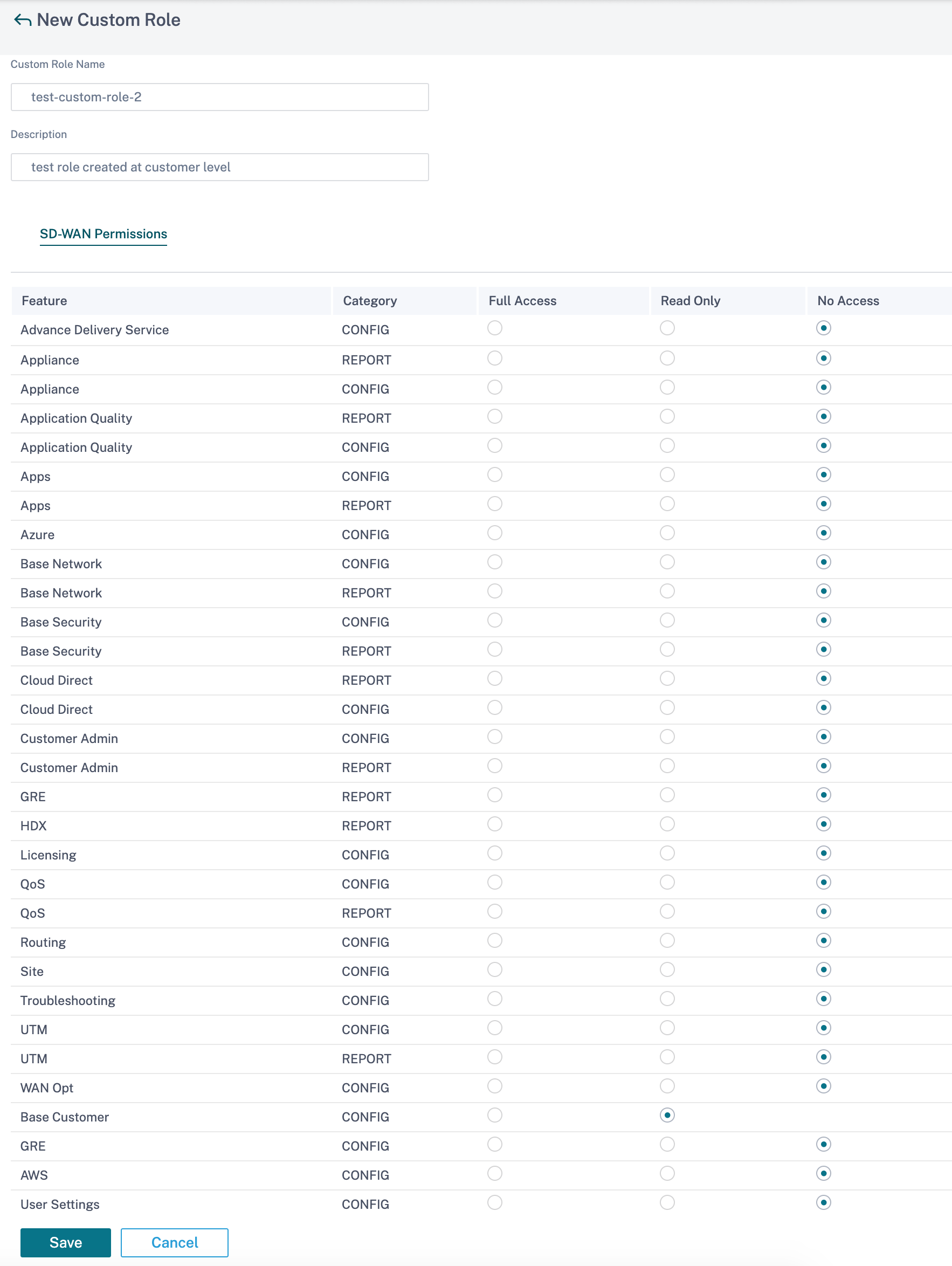The width and height of the screenshot is (952, 1266).
Task: Select Read Only for QoS REPORT row
Action: (x=667, y=912)
